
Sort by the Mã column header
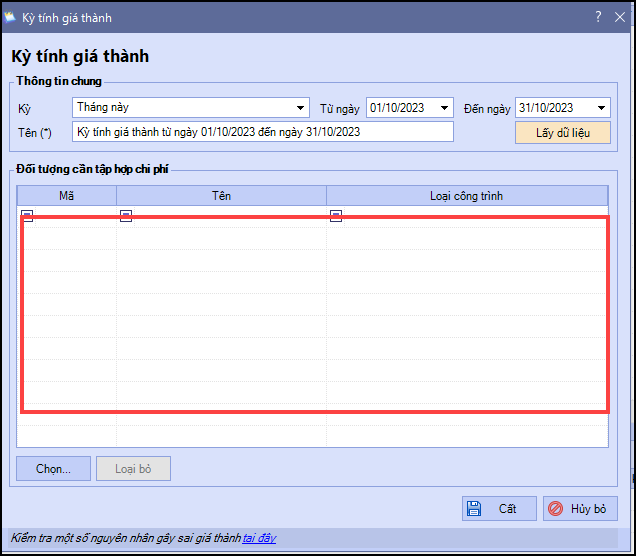pyautogui.click(x=66, y=196)
